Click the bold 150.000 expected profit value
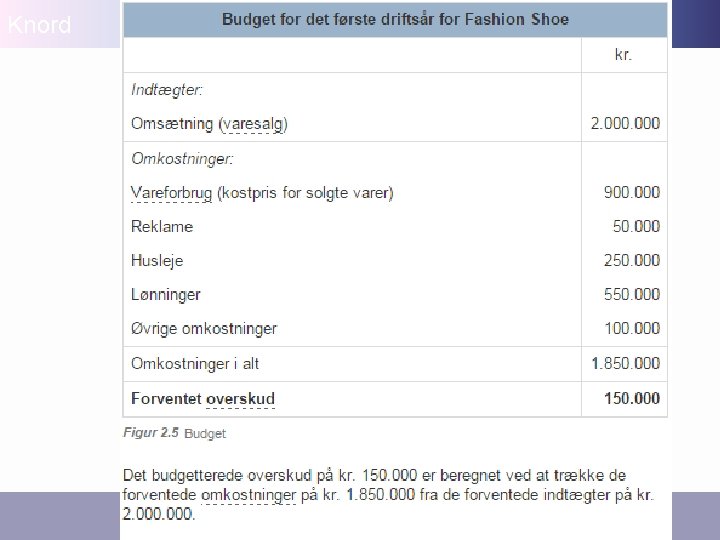Viewport: 720px width, 540px height. 631,398
